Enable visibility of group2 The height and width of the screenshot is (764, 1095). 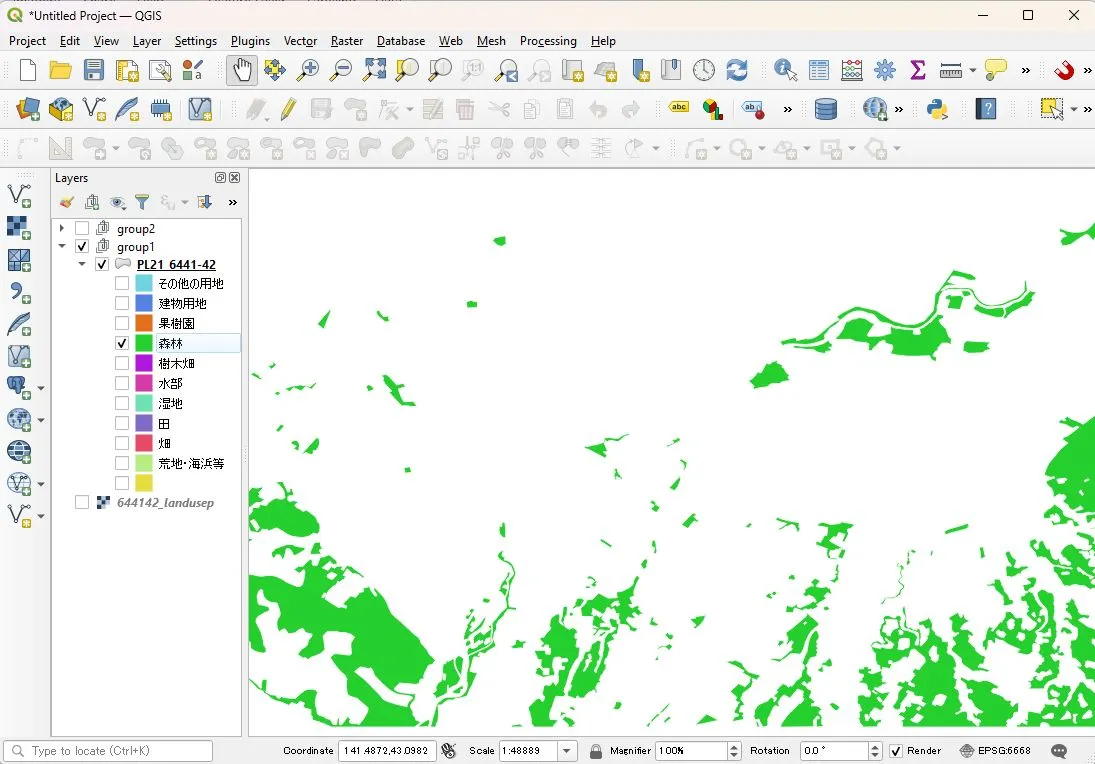pyautogui.click(x=82, y=228)
